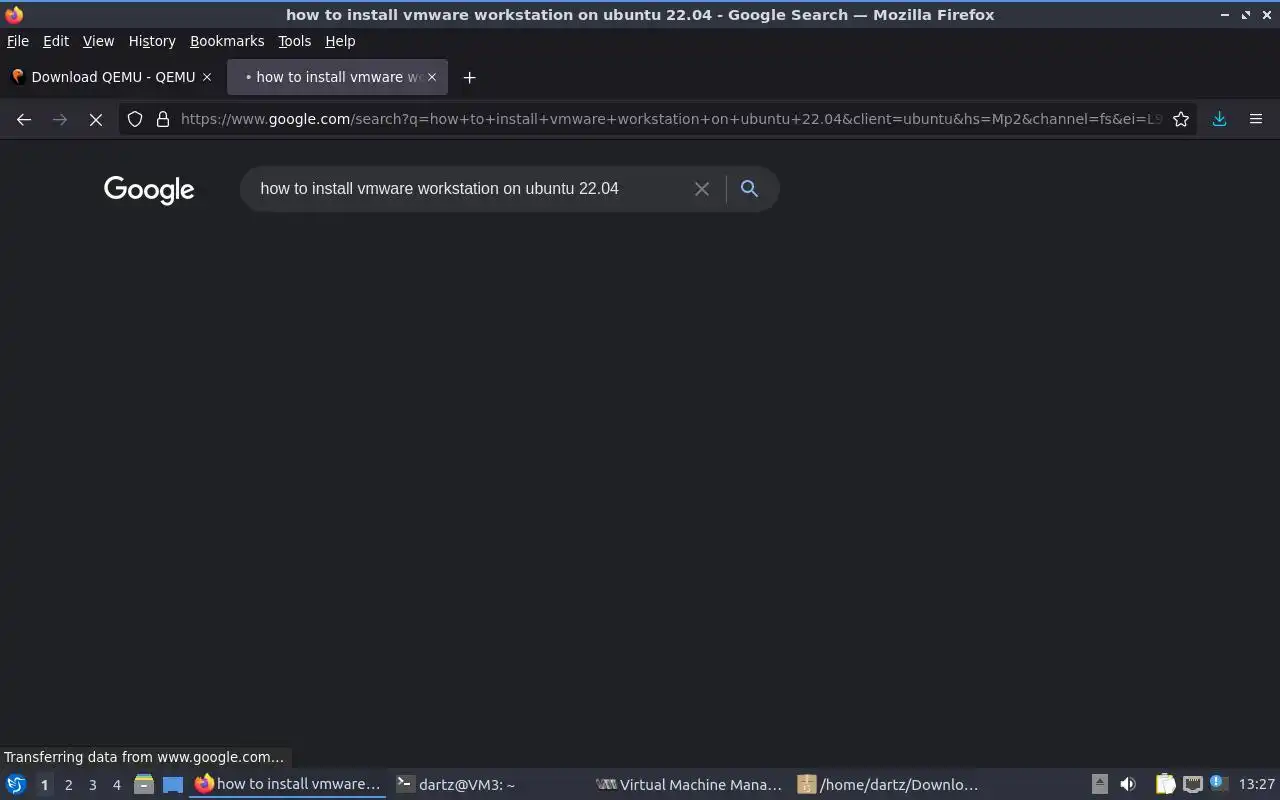Click the back navigation arrow

pos(24,119)
